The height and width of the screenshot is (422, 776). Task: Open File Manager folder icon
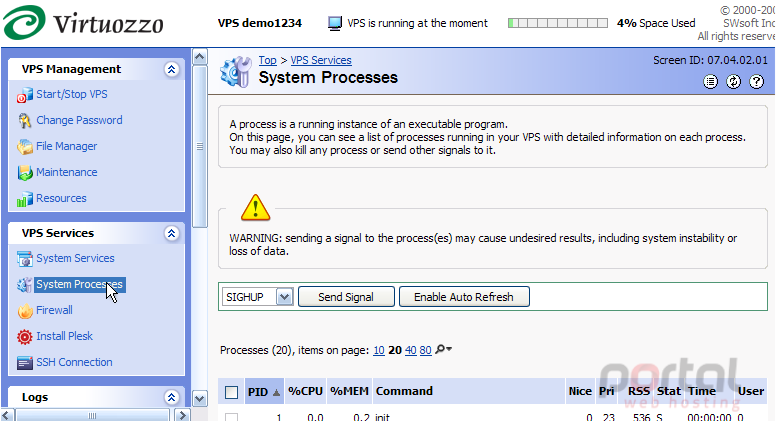coord(24,146)
